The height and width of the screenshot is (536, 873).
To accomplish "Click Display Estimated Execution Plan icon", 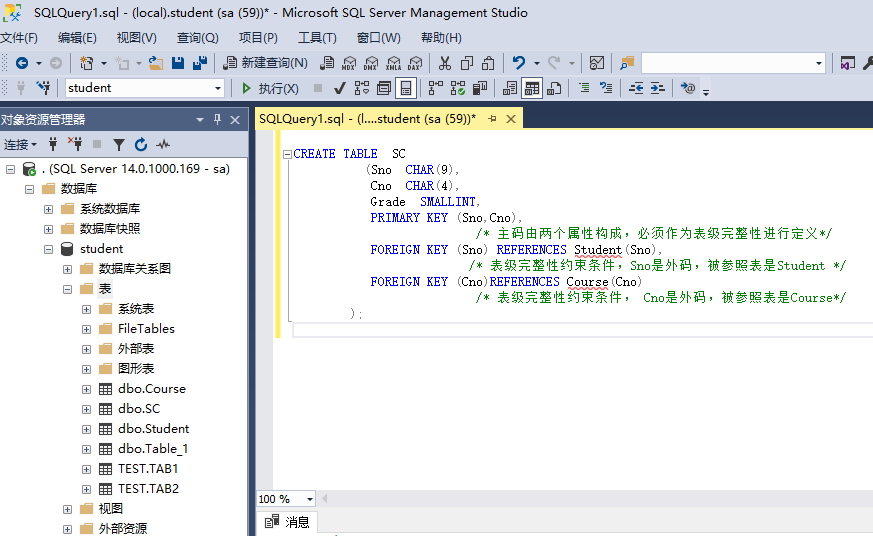I will pyautogui.click(x=362, y=88).
